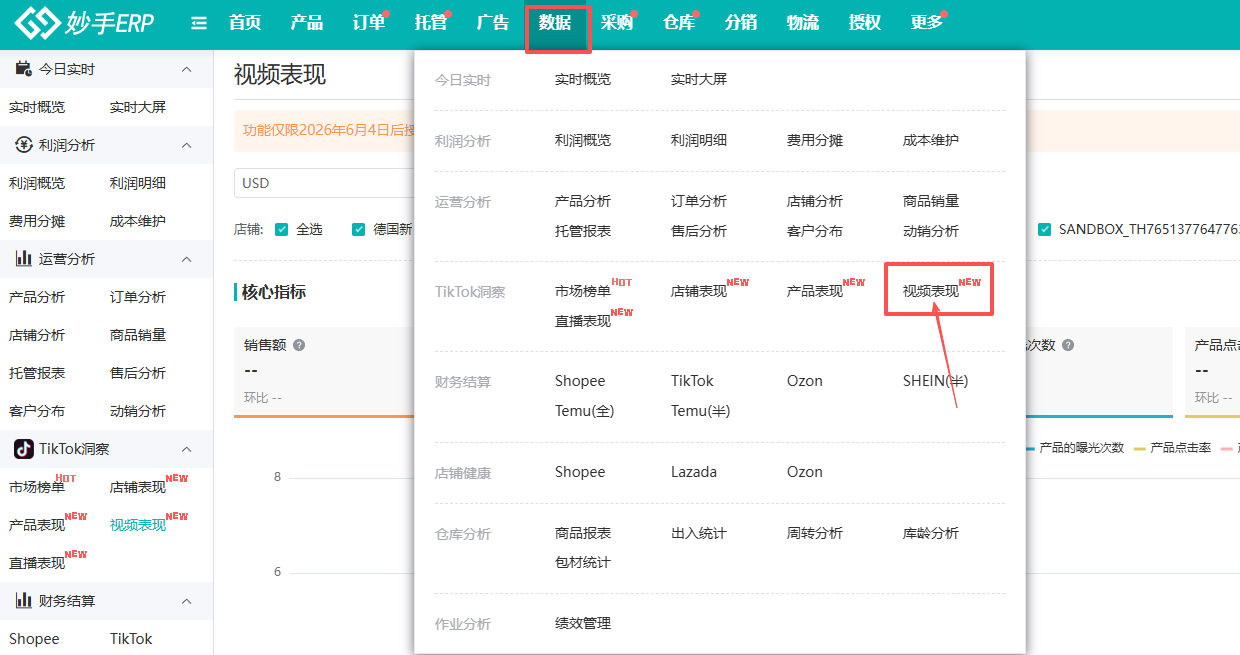Open the 首页 top menu
The width and height of the screenshot is (1240, 655).
click(x=245, y=22)
